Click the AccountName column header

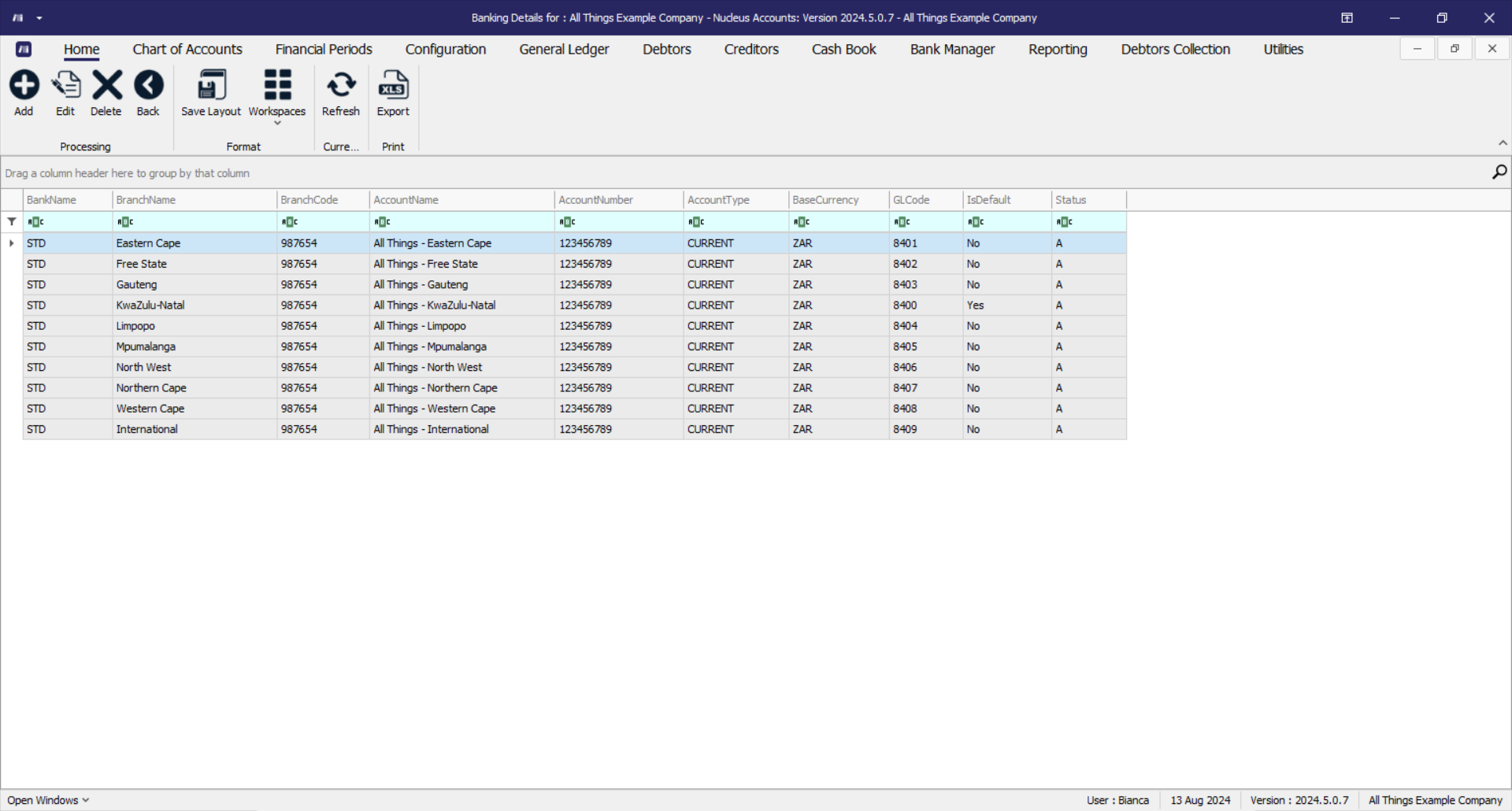(x=461, y=200)
